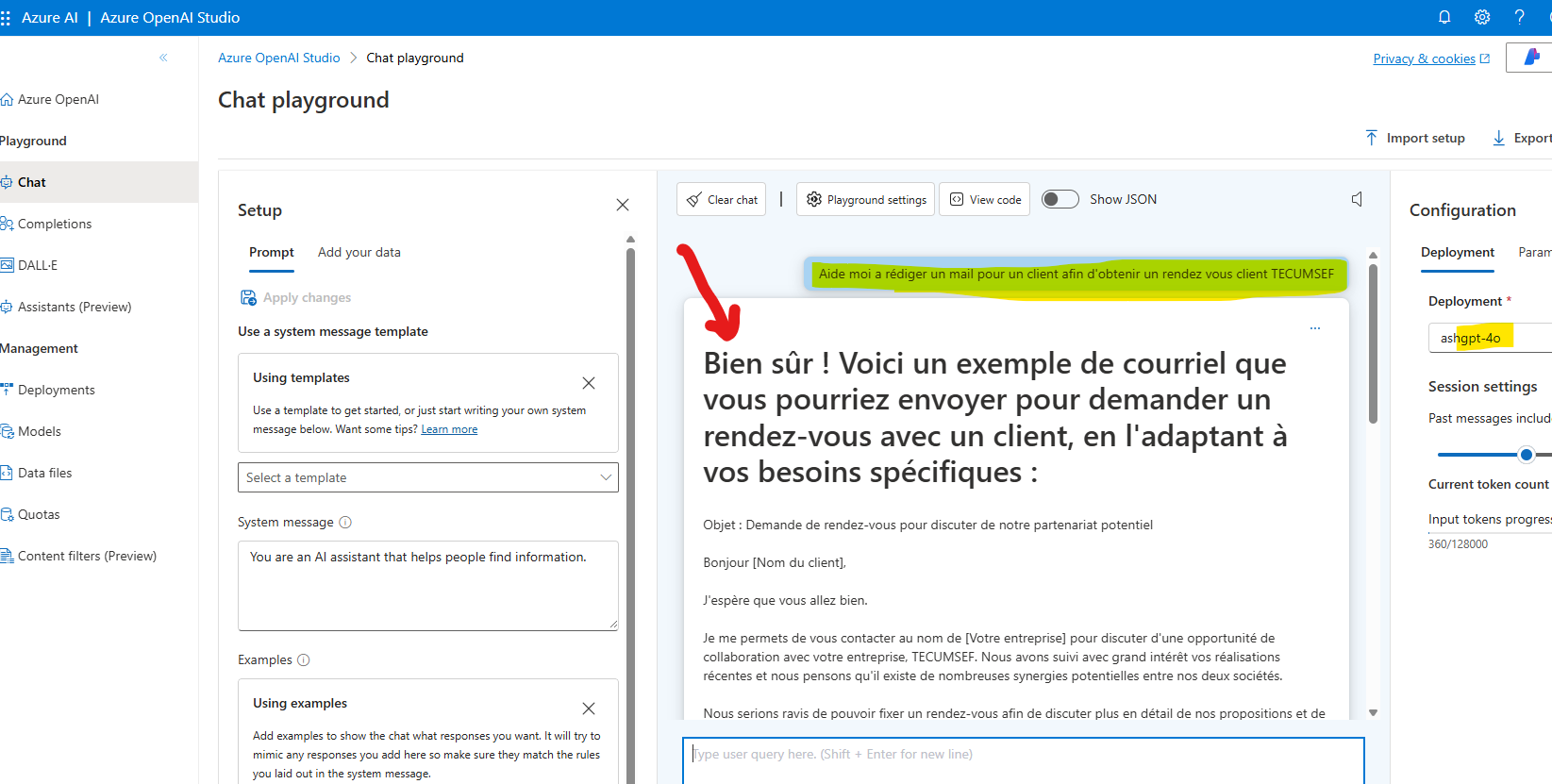Open the Select a template dropdown
The width and height of the screenshot is (1552, 784).
point(428,477)
